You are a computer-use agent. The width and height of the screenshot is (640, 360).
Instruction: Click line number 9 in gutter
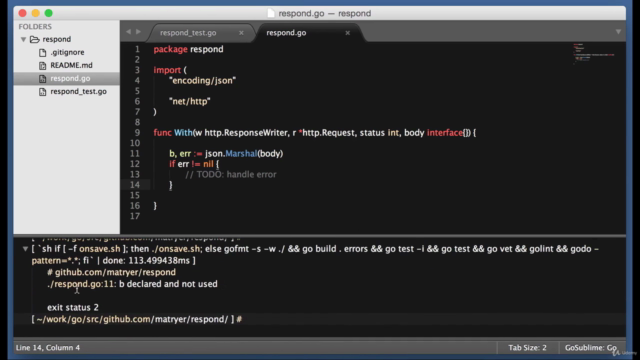coord(137,133)
